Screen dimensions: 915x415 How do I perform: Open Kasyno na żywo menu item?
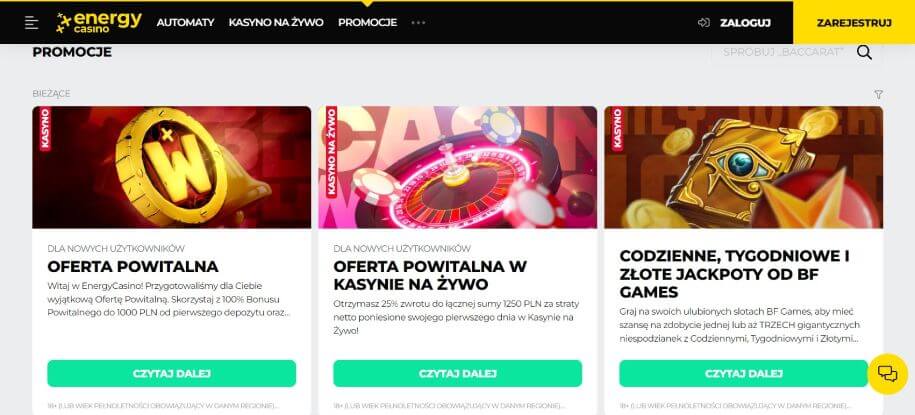pyautogui.click(x=276, y=23)
